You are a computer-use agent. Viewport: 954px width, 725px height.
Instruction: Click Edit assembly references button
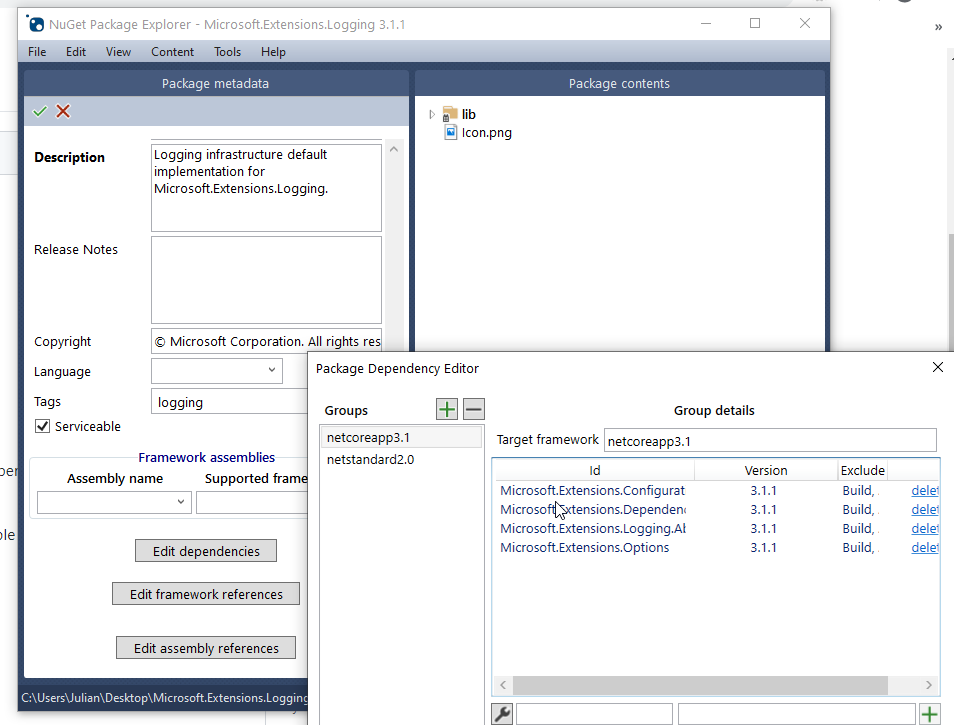[x=206, y=648]
